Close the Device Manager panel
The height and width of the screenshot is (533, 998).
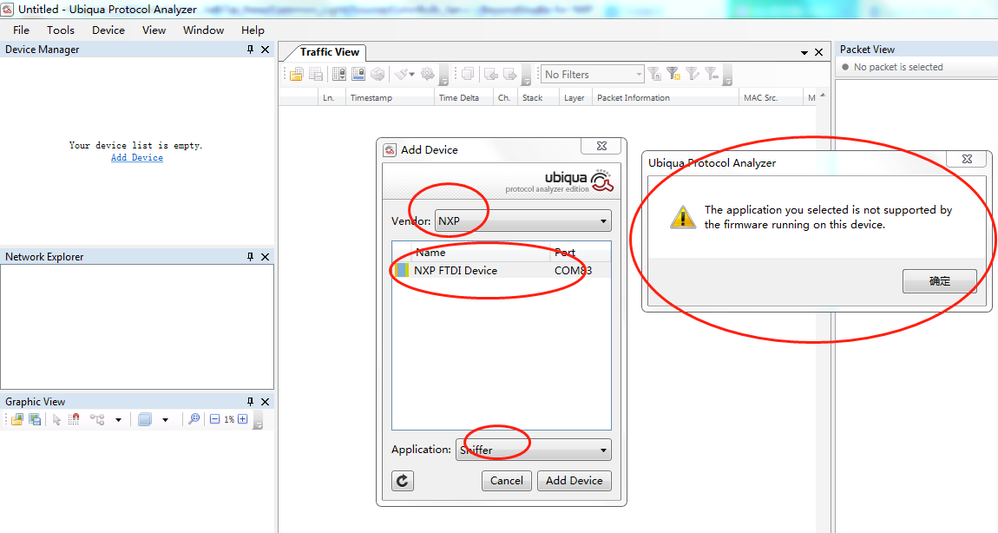265,49
